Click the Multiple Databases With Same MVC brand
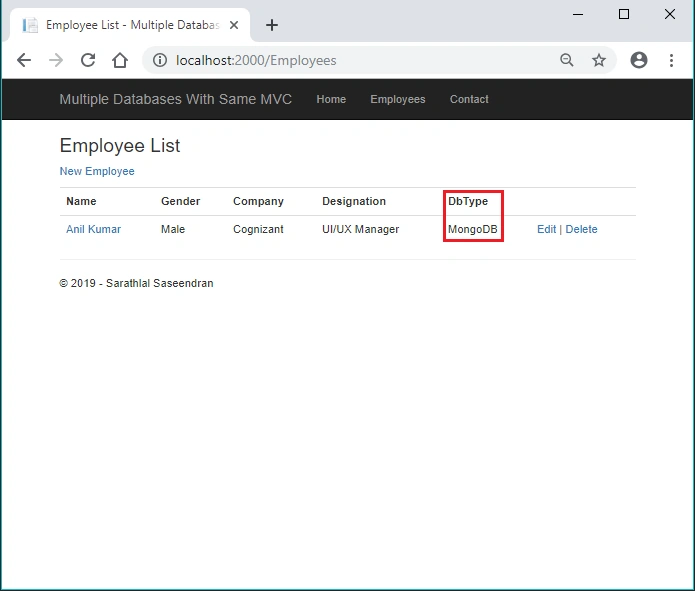 pos(176,99)
